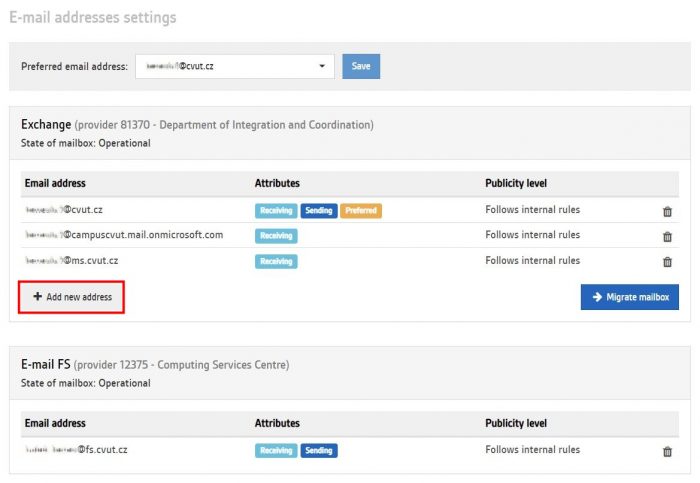Image resolution: width=700 pixels, height=483 pixels.
Task: Remove the @fs.cvut.cz address via trash icon
Action: click(667, 452)
